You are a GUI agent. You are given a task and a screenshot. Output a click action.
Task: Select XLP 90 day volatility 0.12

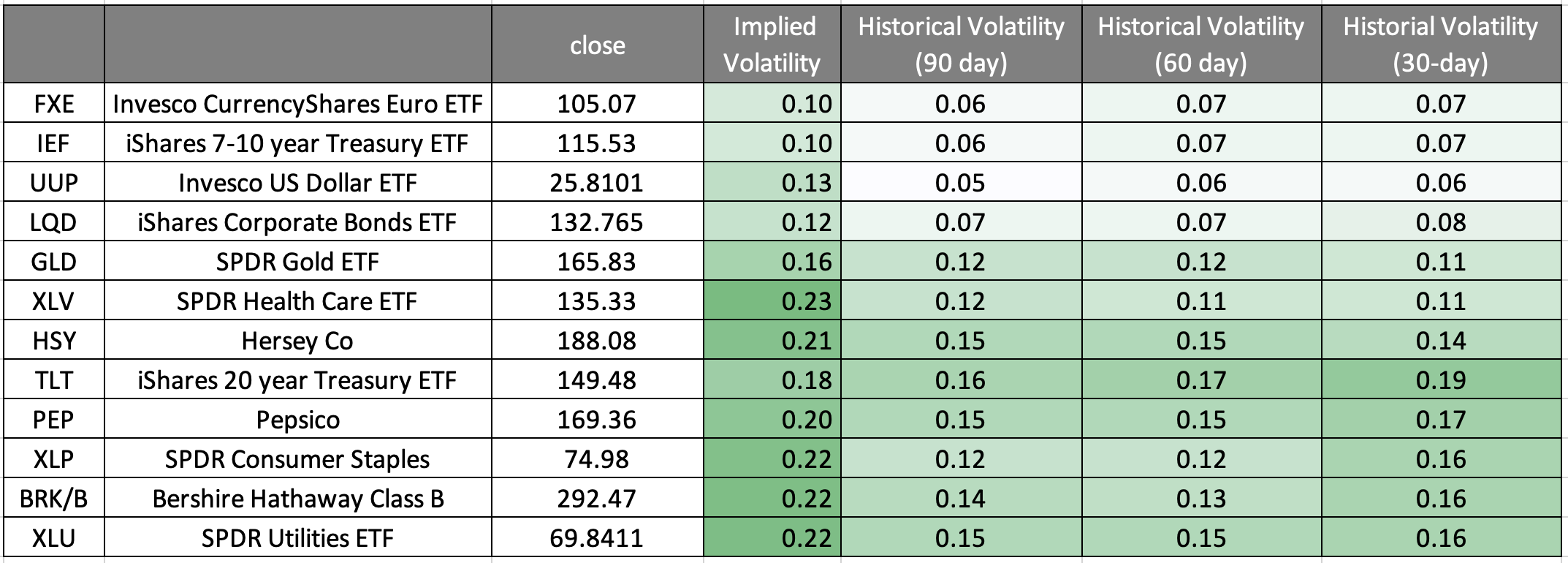(x=961, y=459)
